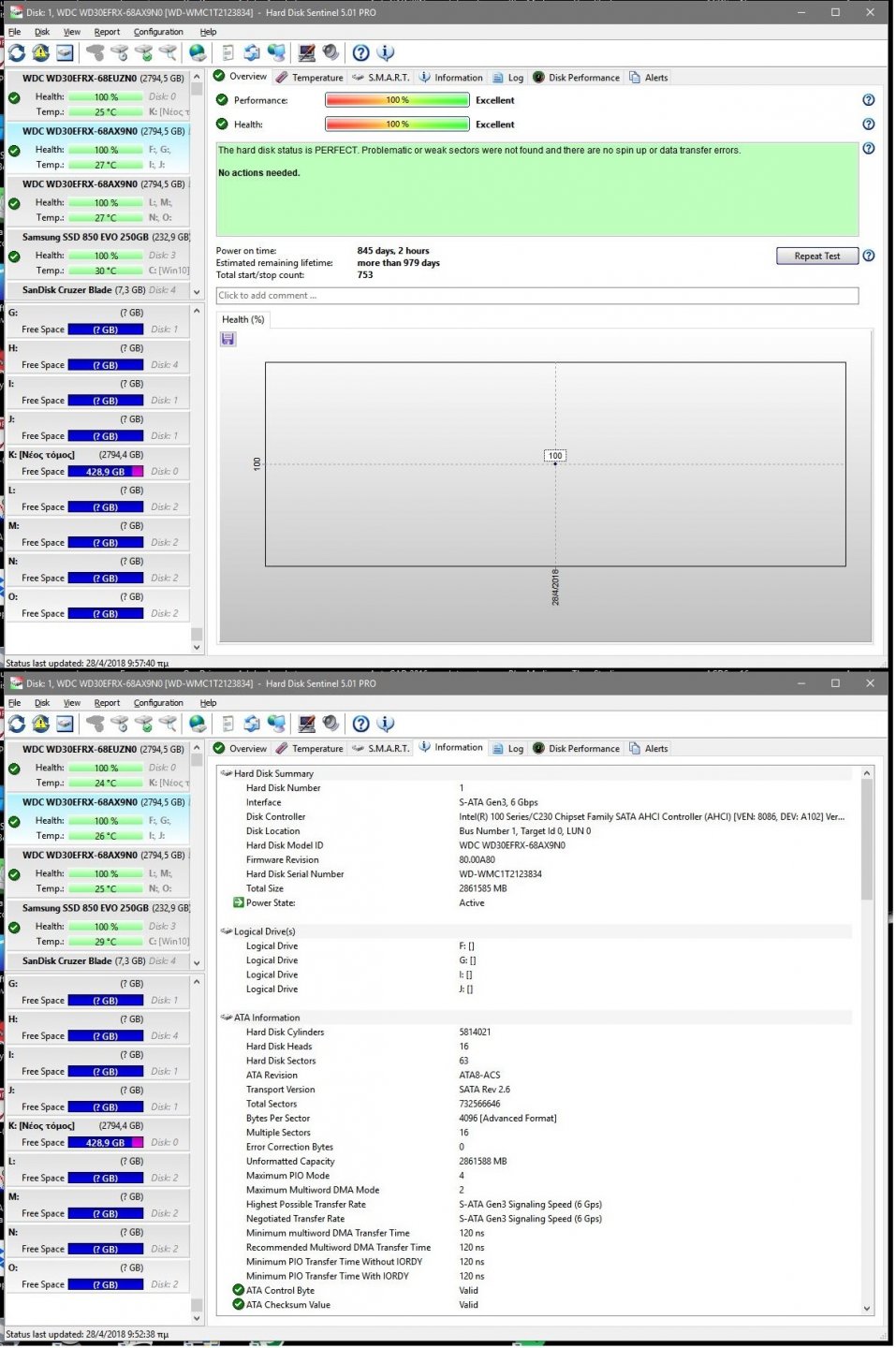Click the help icon beside the Performance bar
The image size is (896, 1348).
point(868,100)
